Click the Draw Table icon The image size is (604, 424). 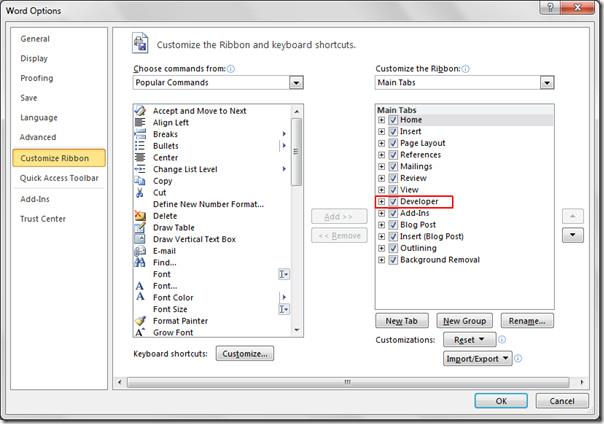[140, 228]
